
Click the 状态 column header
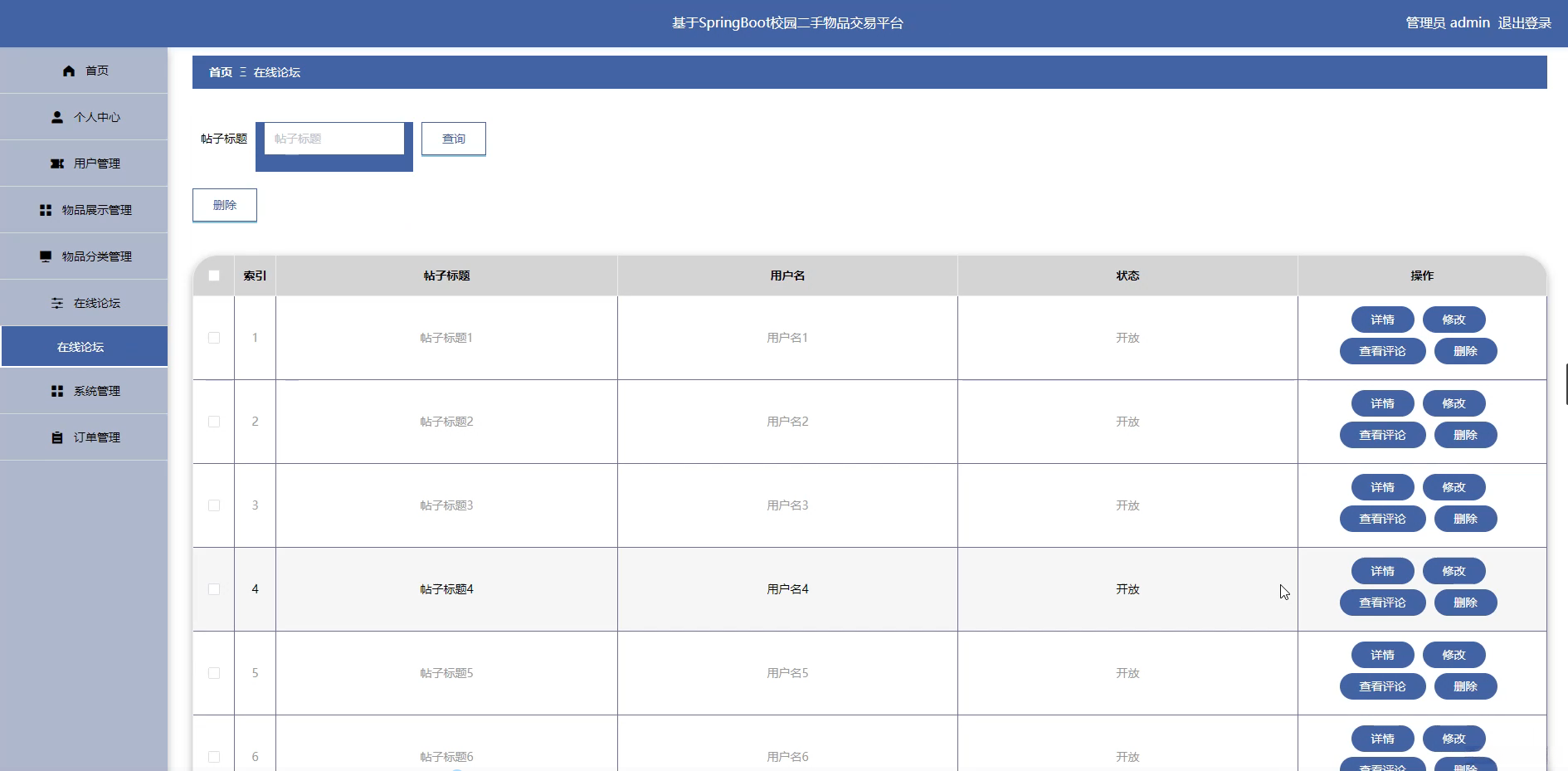click(1127, 276)
